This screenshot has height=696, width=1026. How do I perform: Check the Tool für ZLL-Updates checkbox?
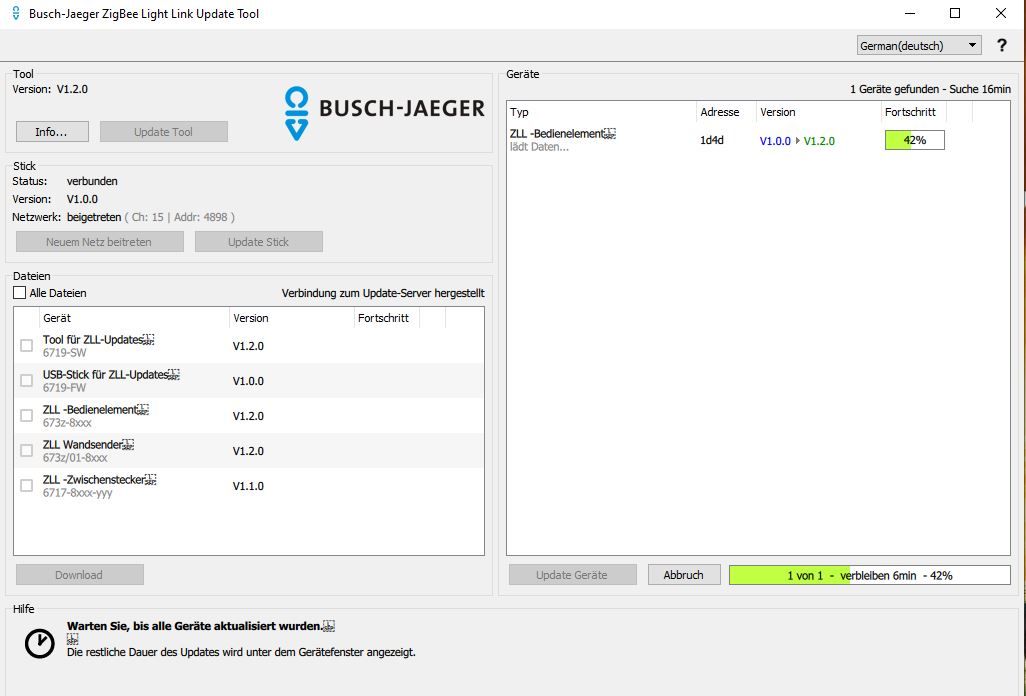(26, 345)
